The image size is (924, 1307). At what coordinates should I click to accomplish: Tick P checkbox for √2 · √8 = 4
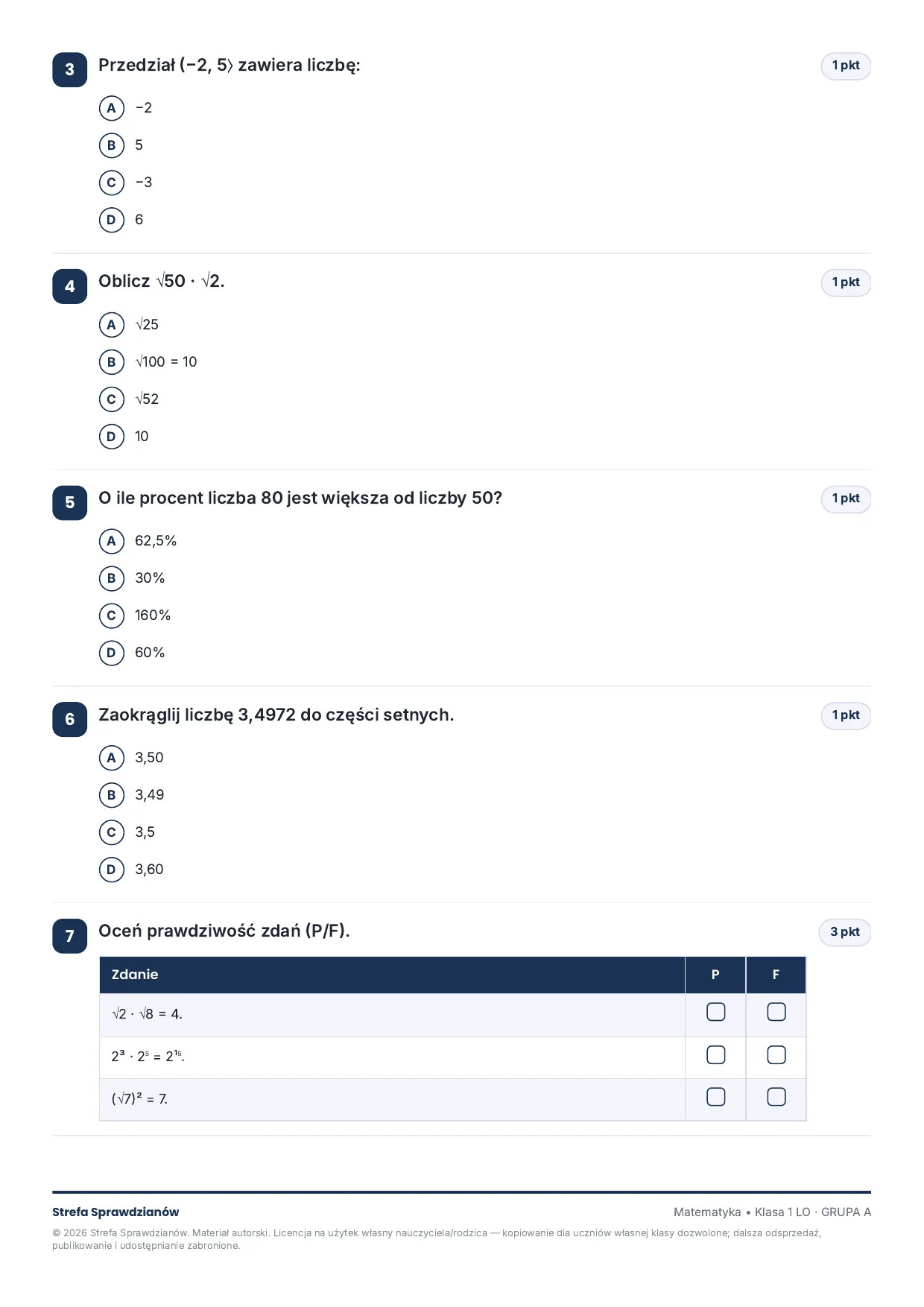(715, 1012)
